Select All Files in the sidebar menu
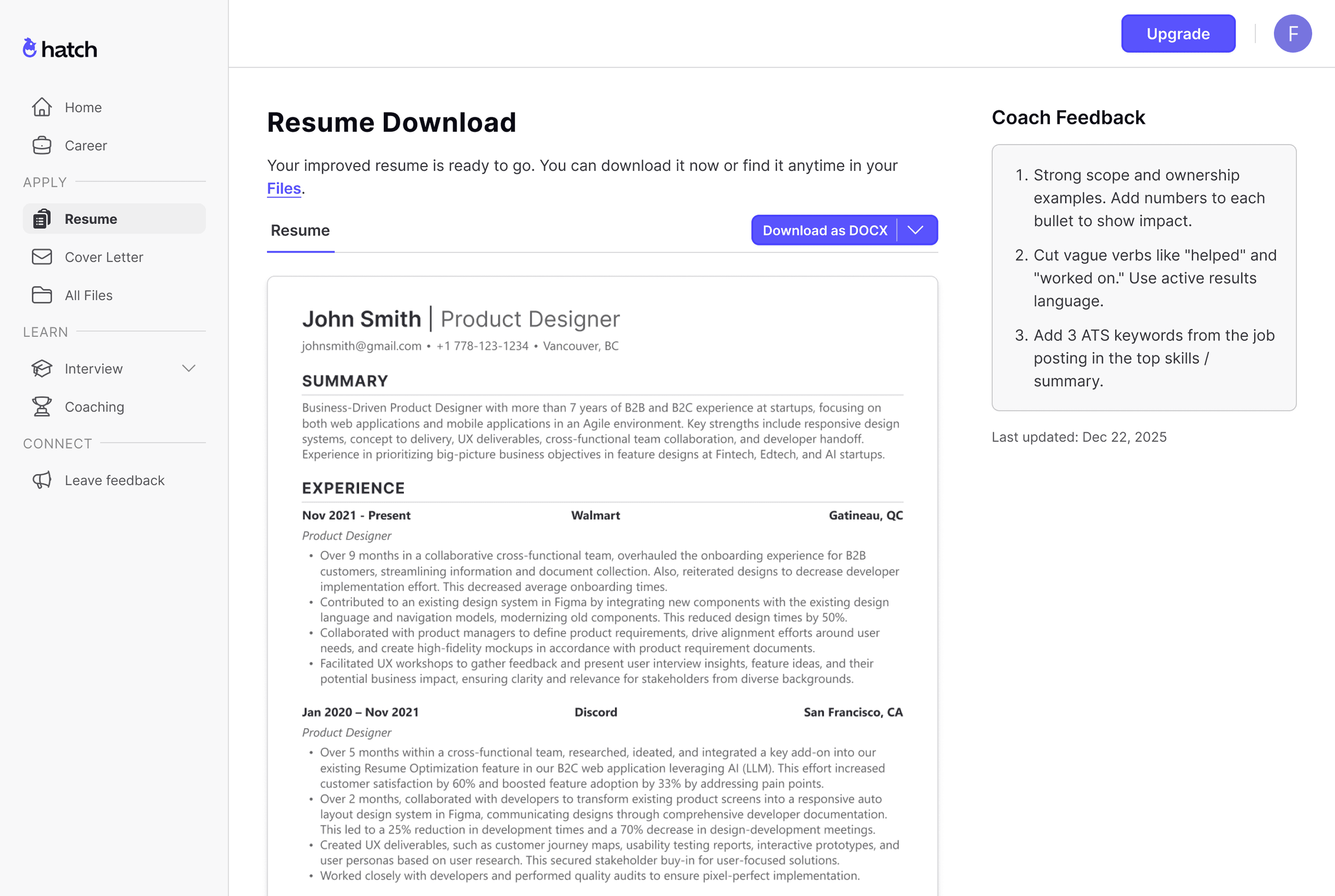The width and height of the screenshot is (1335, 896). pos(88,295)
